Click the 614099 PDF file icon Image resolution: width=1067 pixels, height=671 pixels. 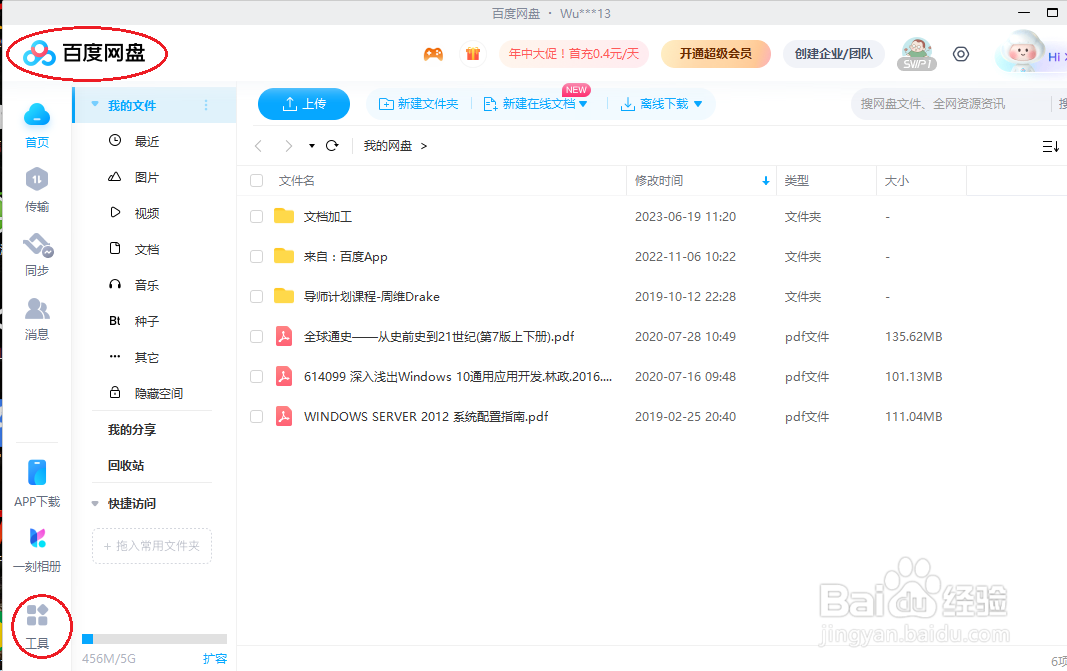284,376
